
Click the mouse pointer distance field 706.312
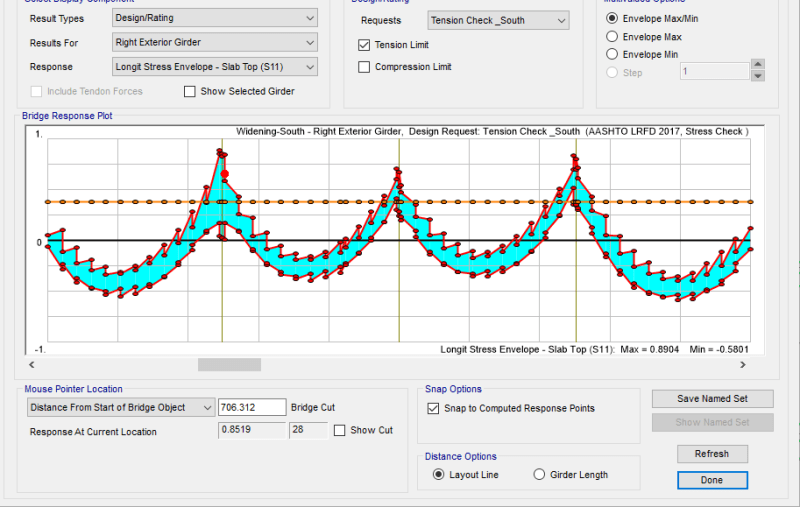252,408
